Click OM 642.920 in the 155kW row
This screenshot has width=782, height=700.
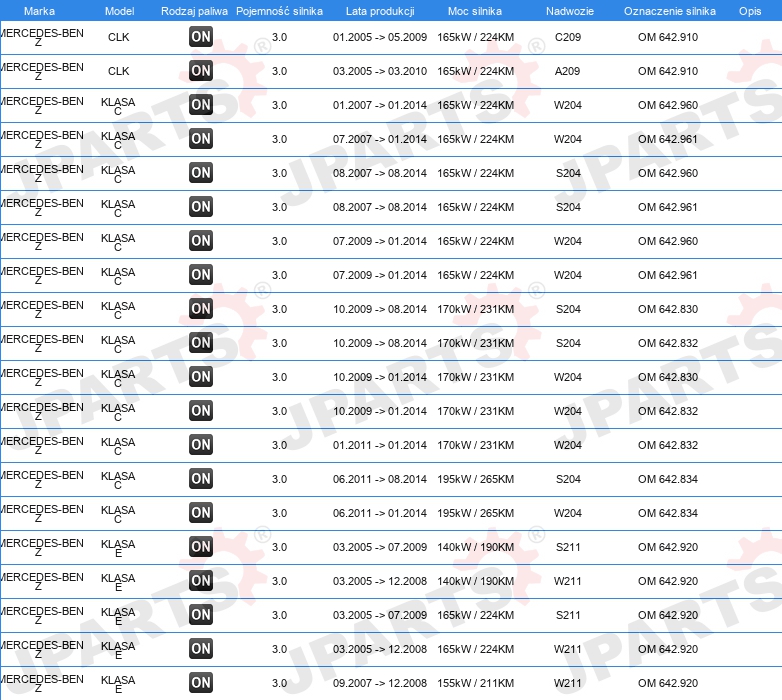tap(668, 683)
